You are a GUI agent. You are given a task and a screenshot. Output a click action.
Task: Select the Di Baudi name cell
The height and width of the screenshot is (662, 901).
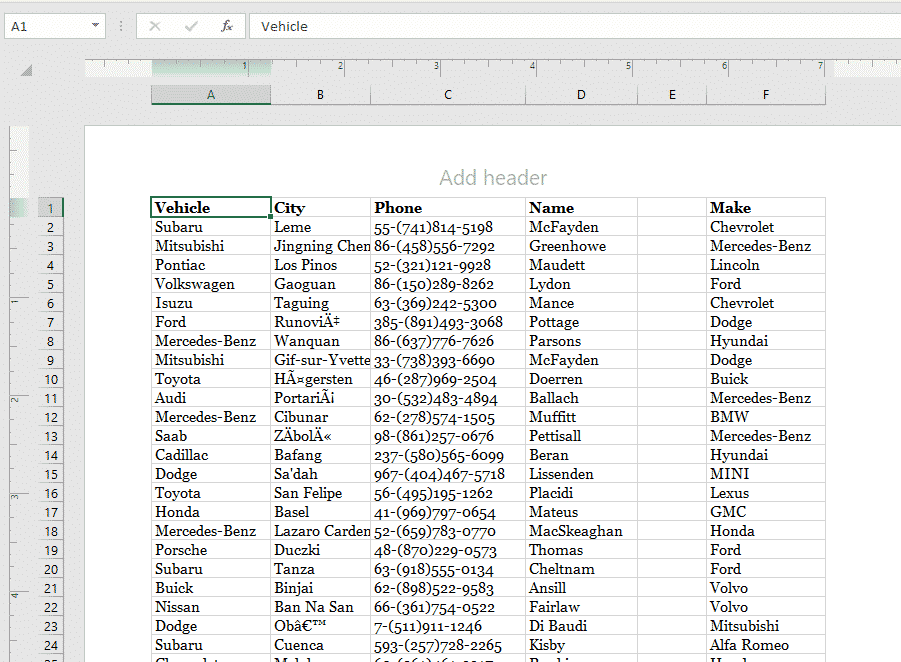[582, 625]
